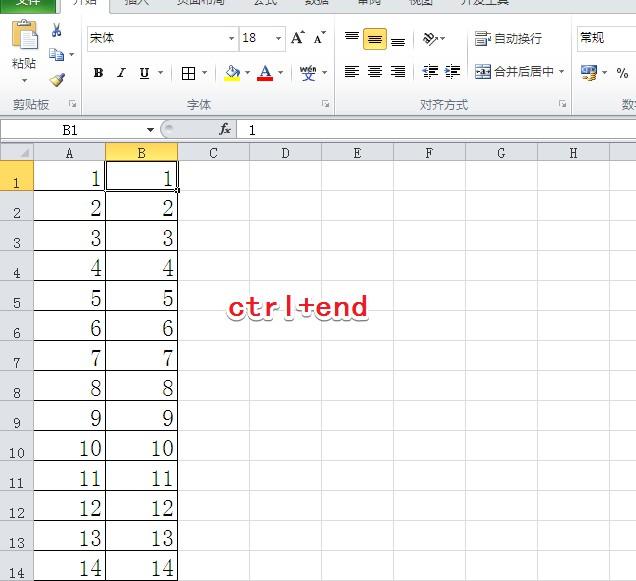Select column C header
Image resolution: width=636 pixels, height=581 pixels.
click(213, 153)
